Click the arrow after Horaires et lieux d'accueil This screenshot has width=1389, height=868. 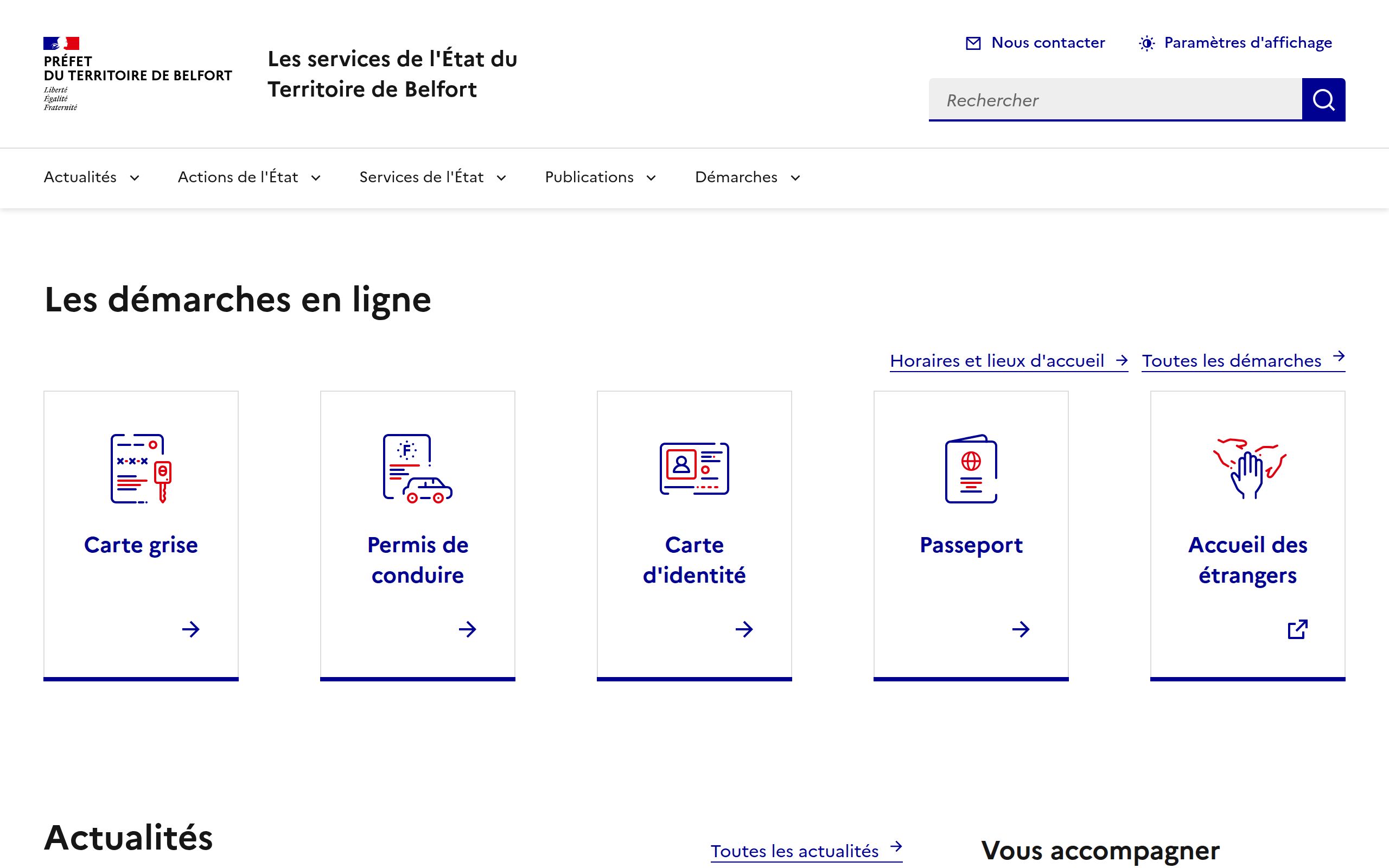pos(1122,361)
